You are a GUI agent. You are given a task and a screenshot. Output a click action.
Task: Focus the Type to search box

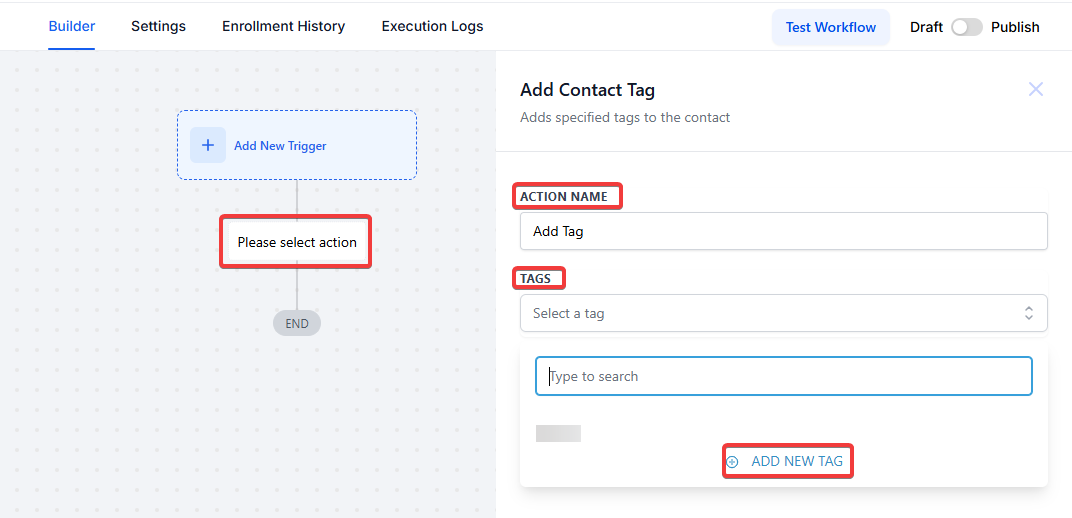tap(783, 376)
